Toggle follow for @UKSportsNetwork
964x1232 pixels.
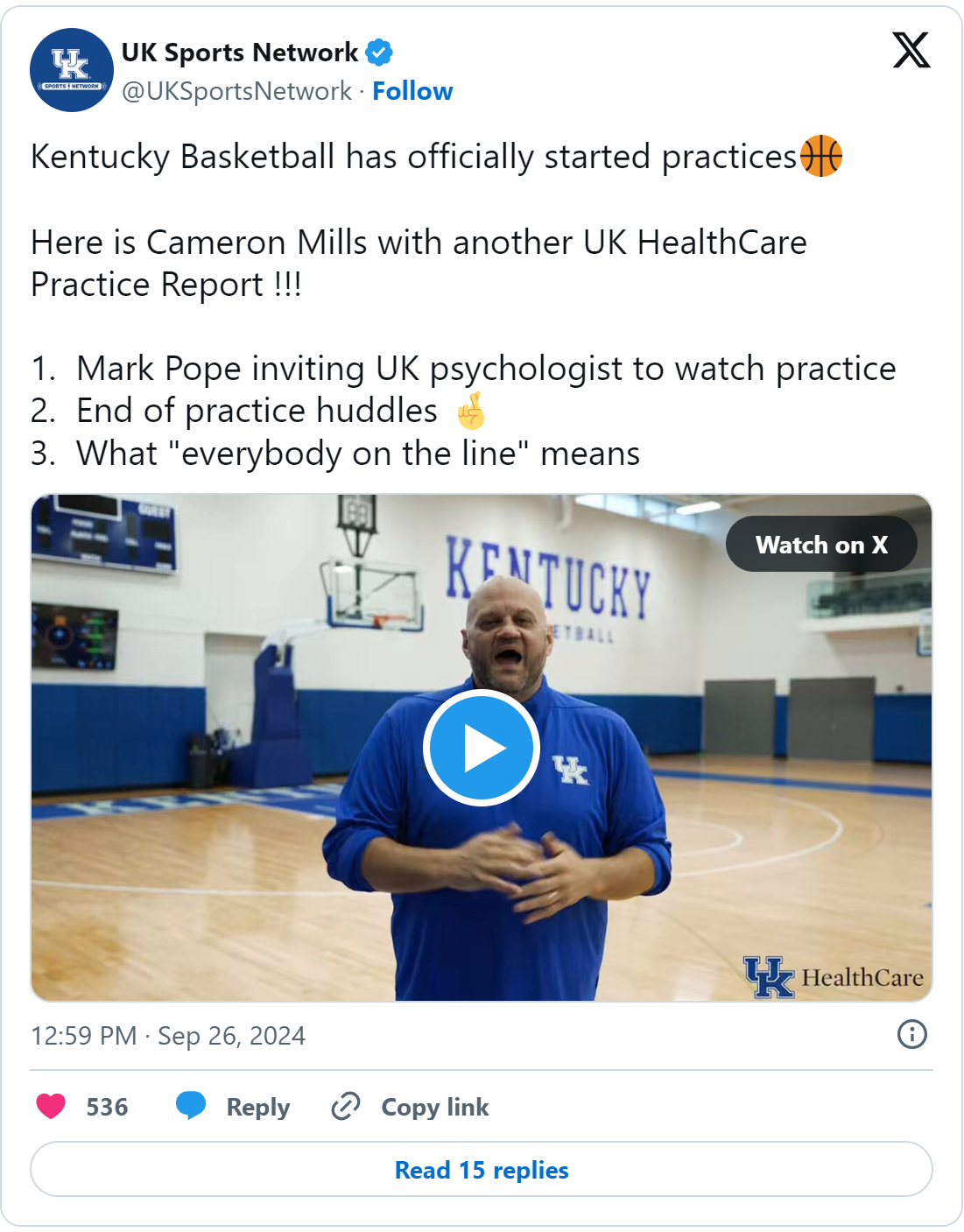pyautogui.click(x=413, y=90)
